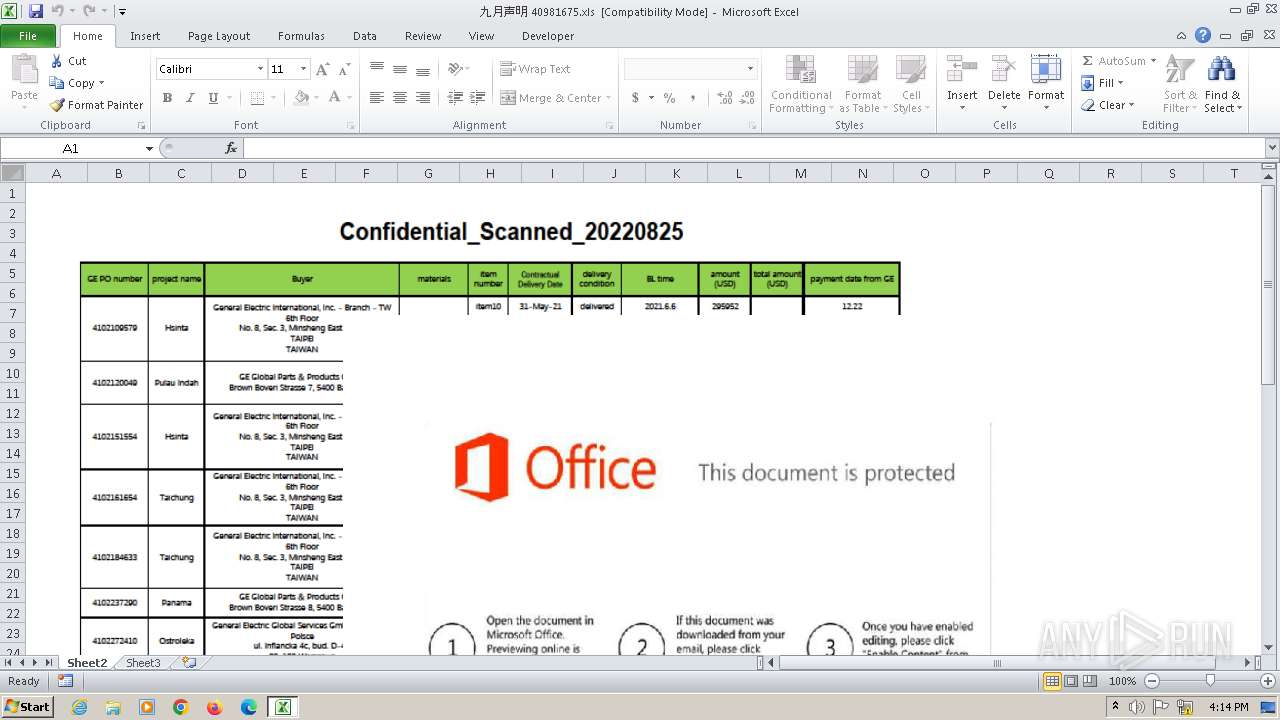
Task: Open Cell Styles gallery
Action: (x=910, y=85)
